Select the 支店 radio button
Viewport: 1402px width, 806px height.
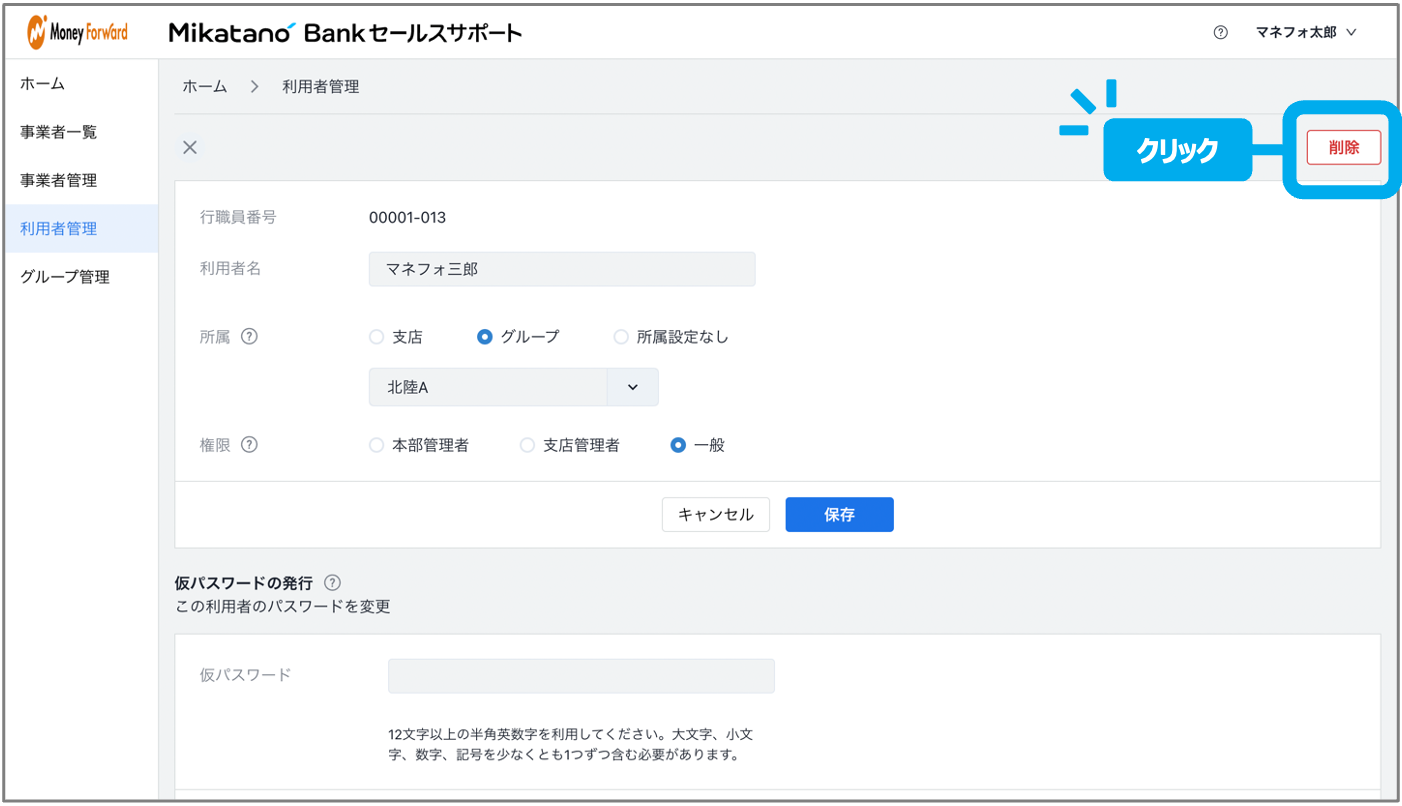coord(377,337)
